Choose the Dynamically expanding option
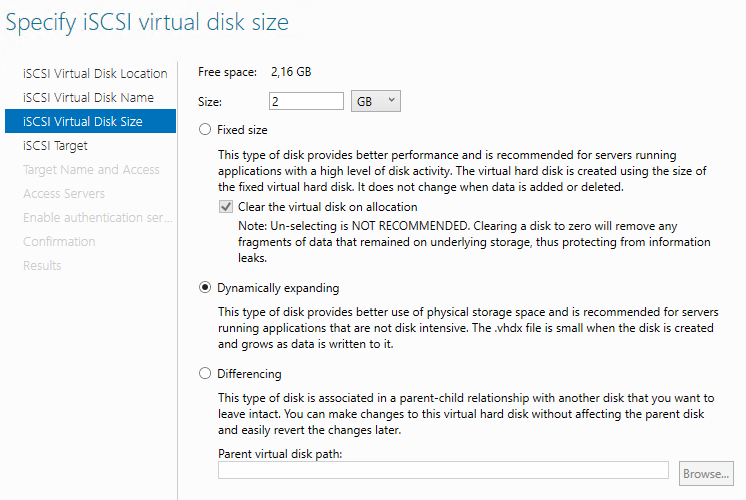Screen dimensions: 746x500 click(x=206, y=288)
